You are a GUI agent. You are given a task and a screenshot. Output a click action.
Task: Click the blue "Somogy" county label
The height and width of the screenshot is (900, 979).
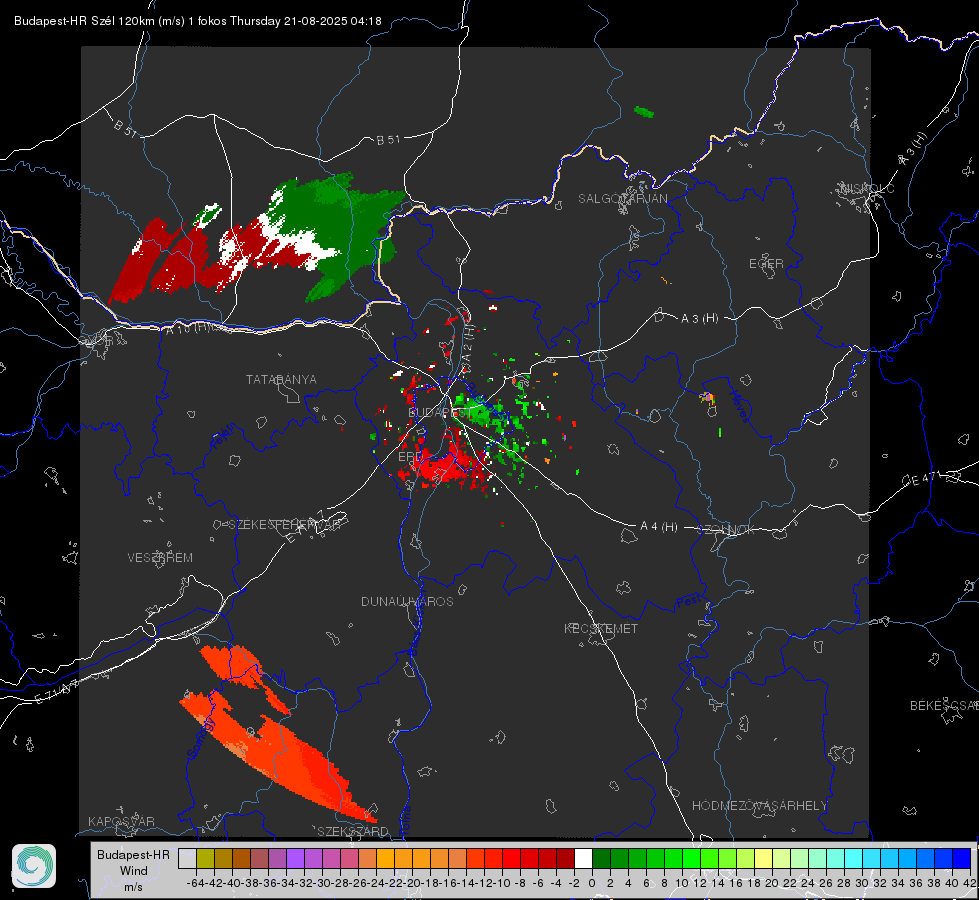201,738
